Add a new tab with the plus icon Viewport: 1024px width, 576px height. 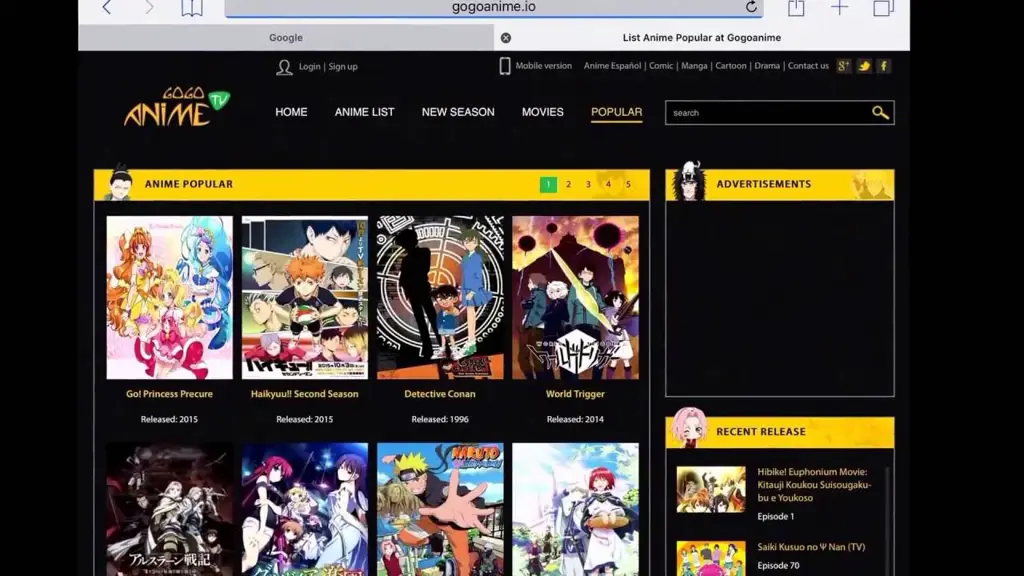coord(840,8)
